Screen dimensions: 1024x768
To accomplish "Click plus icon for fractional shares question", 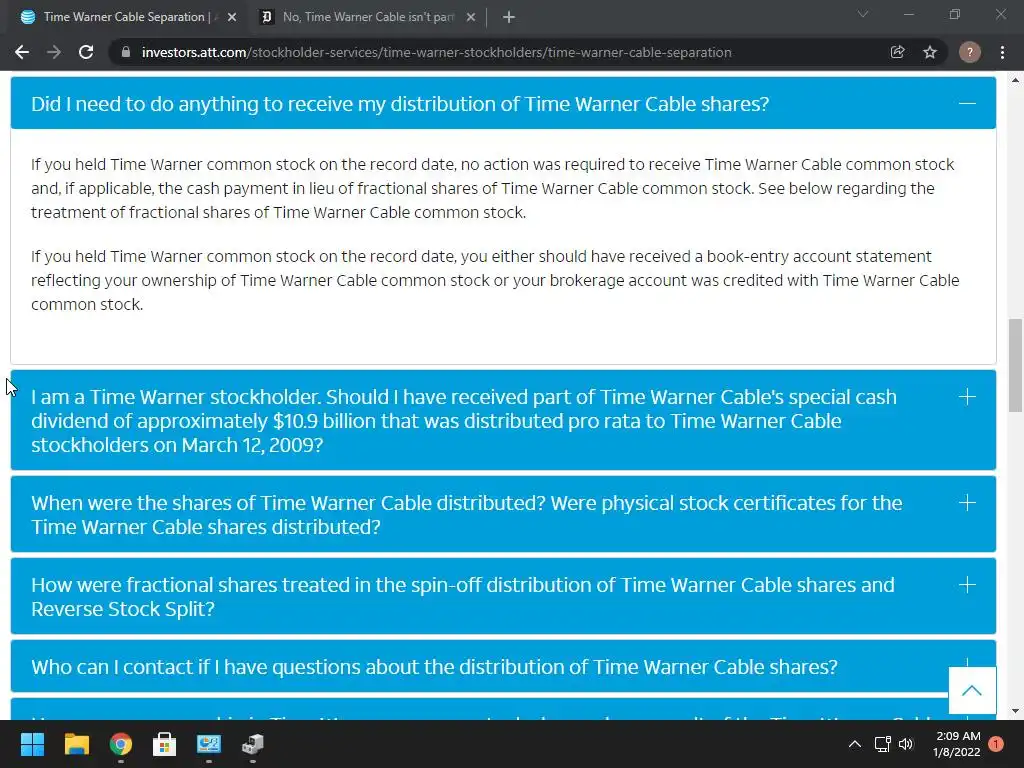I will point(967,584).
